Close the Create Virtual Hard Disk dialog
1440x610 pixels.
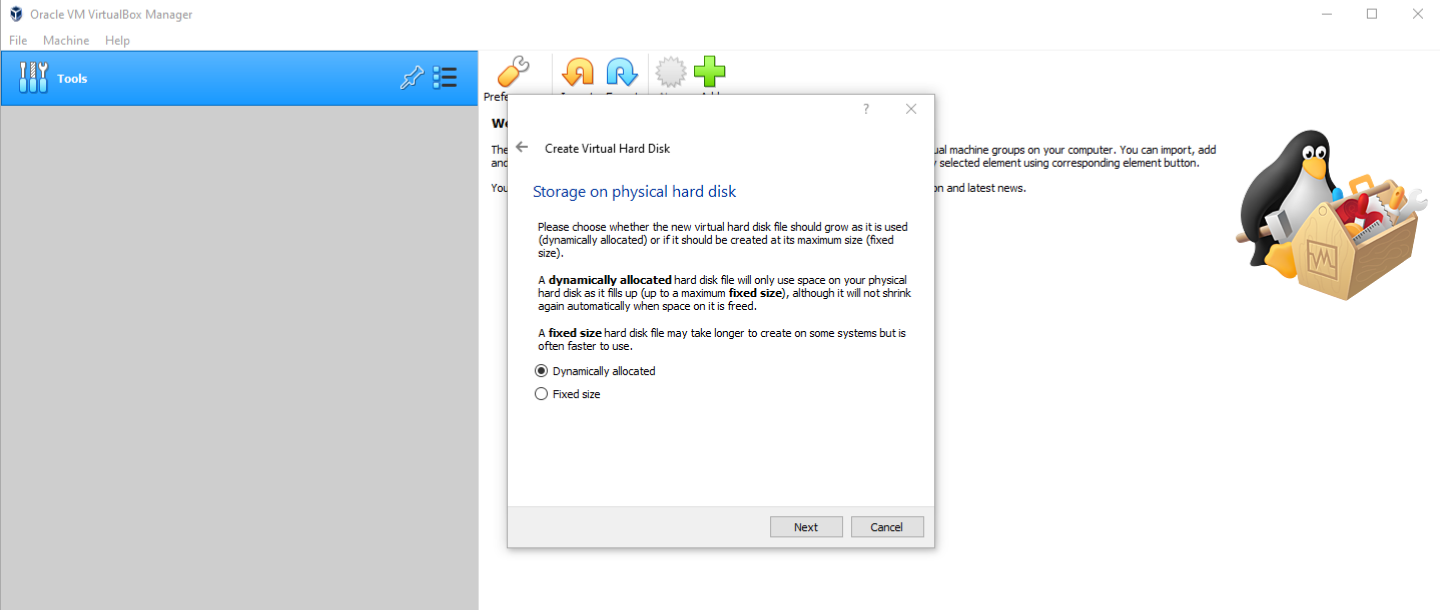911,109
